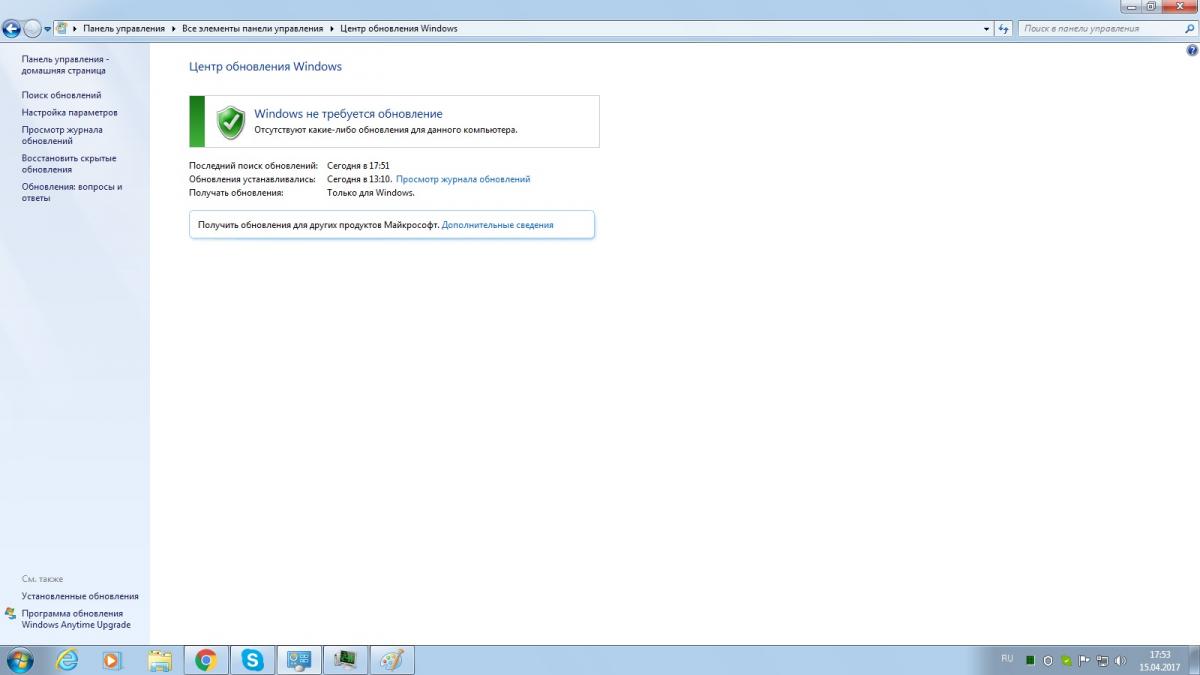The image size is (1200, 675).
Task: Open Action Center flag tray icon
Action: tap(1084, 661)
